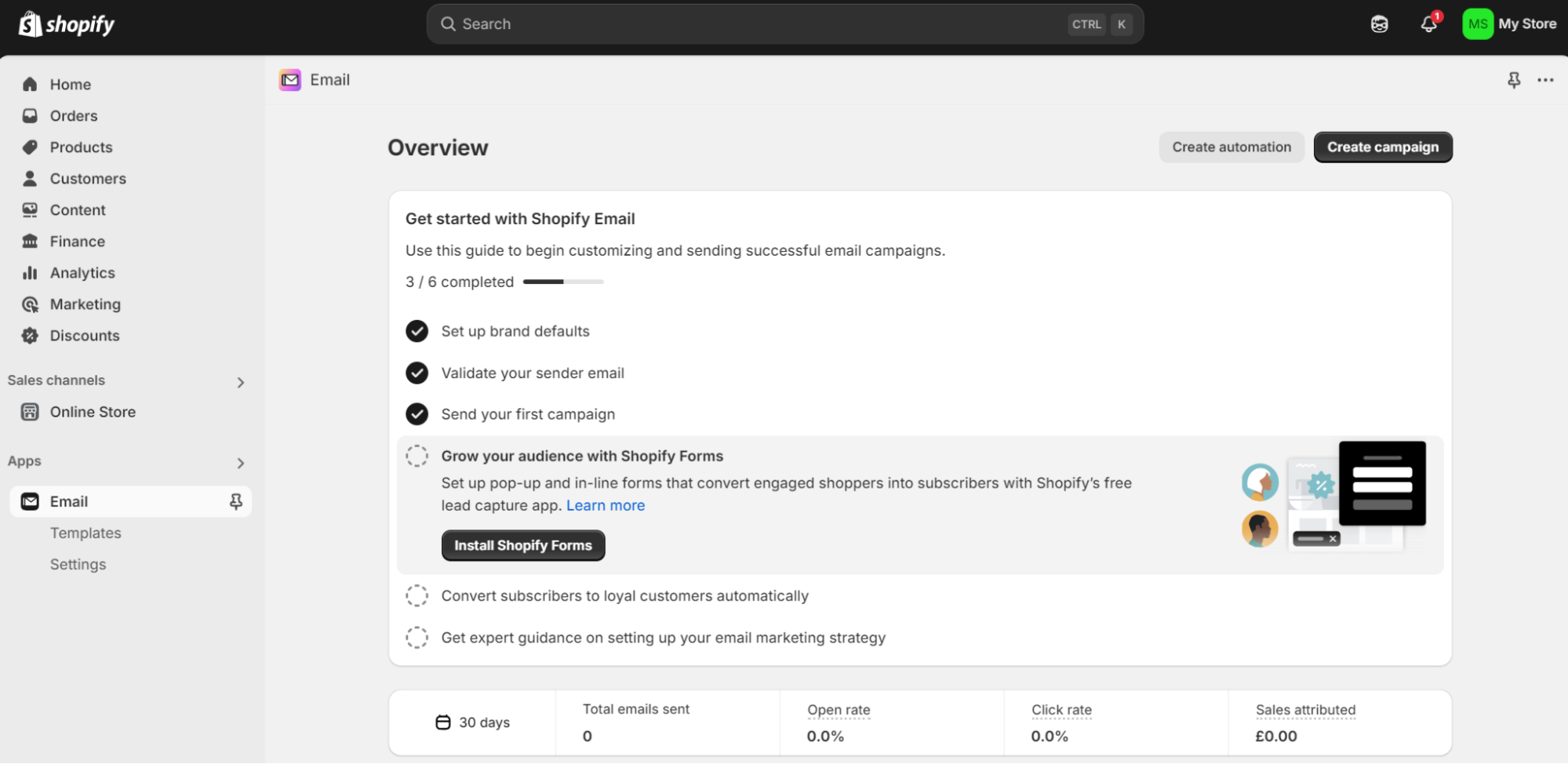Click the Total emails sent card

(x=668, y=722)
